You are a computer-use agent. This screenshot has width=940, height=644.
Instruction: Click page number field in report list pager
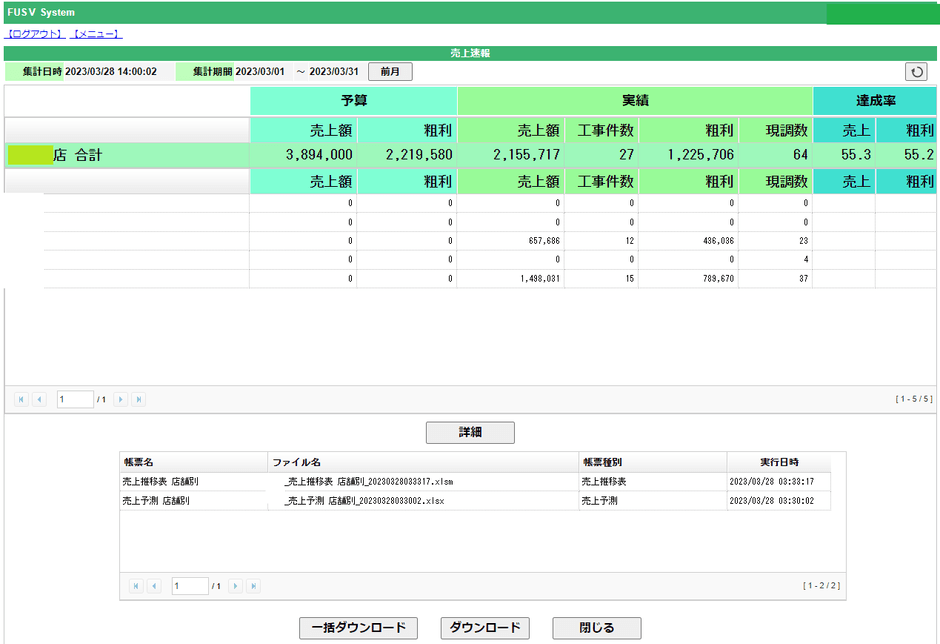(x=190, y=586)
